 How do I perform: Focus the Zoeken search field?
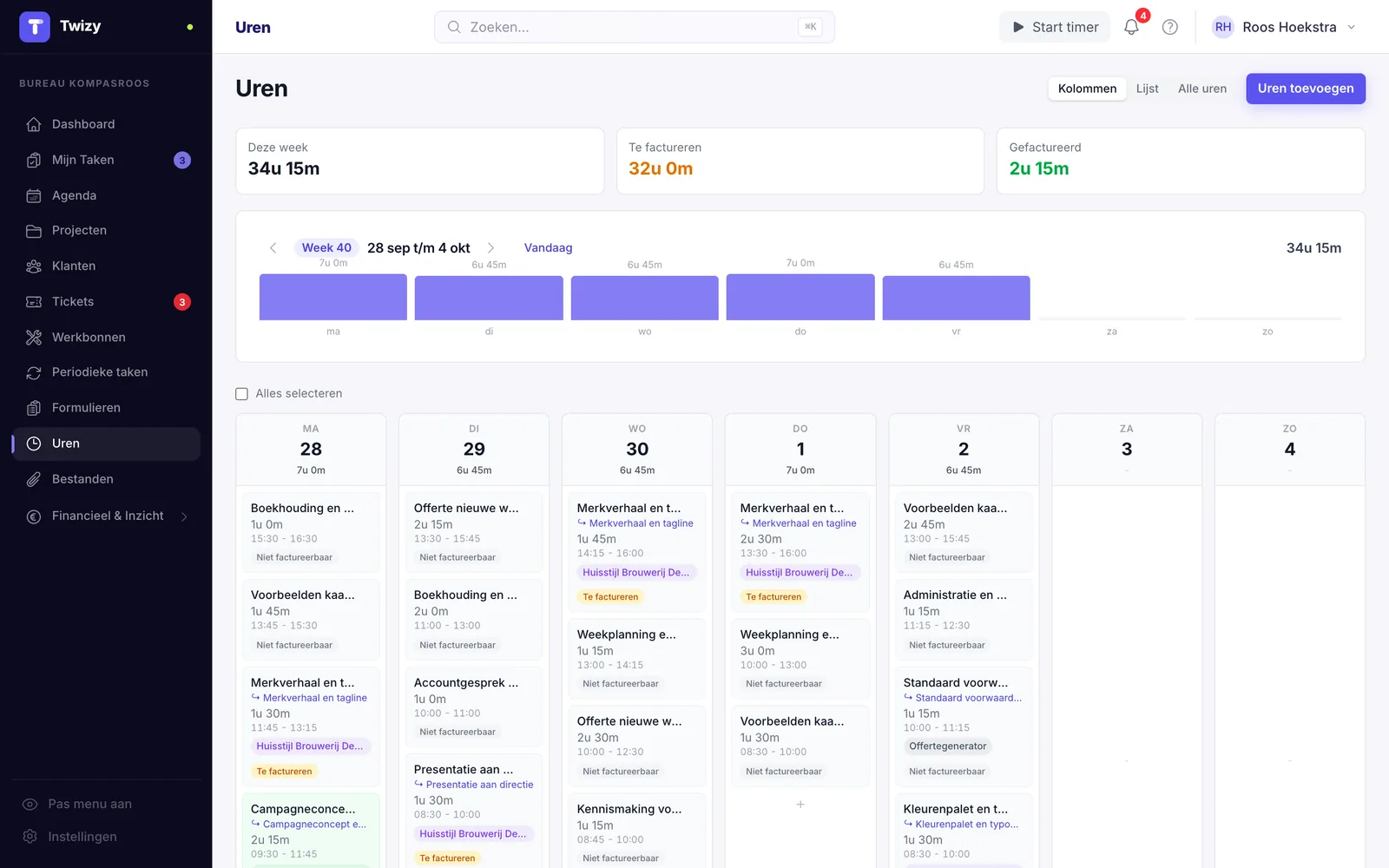coord(635,27)
